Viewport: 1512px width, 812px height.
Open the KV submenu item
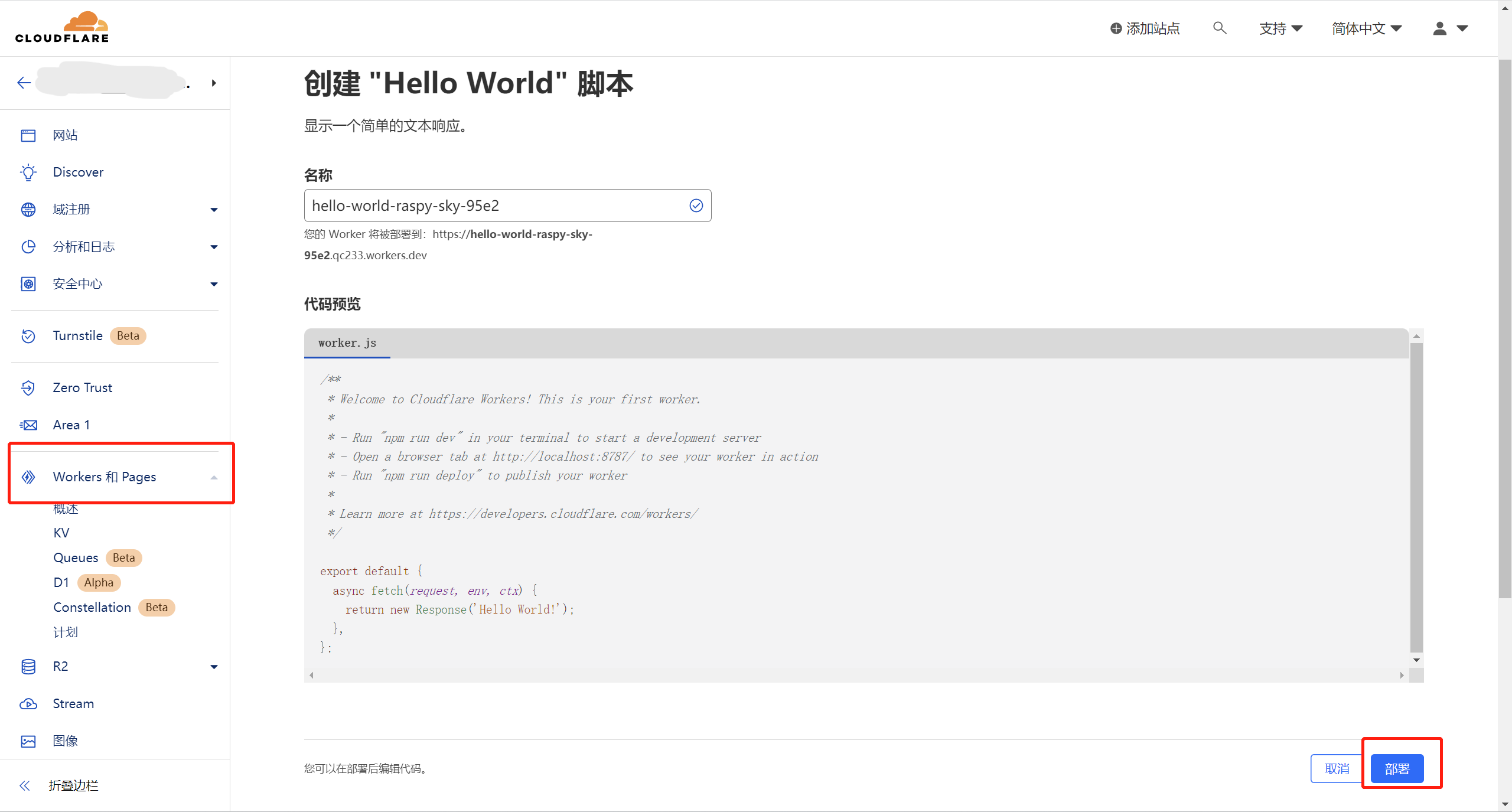61,533
